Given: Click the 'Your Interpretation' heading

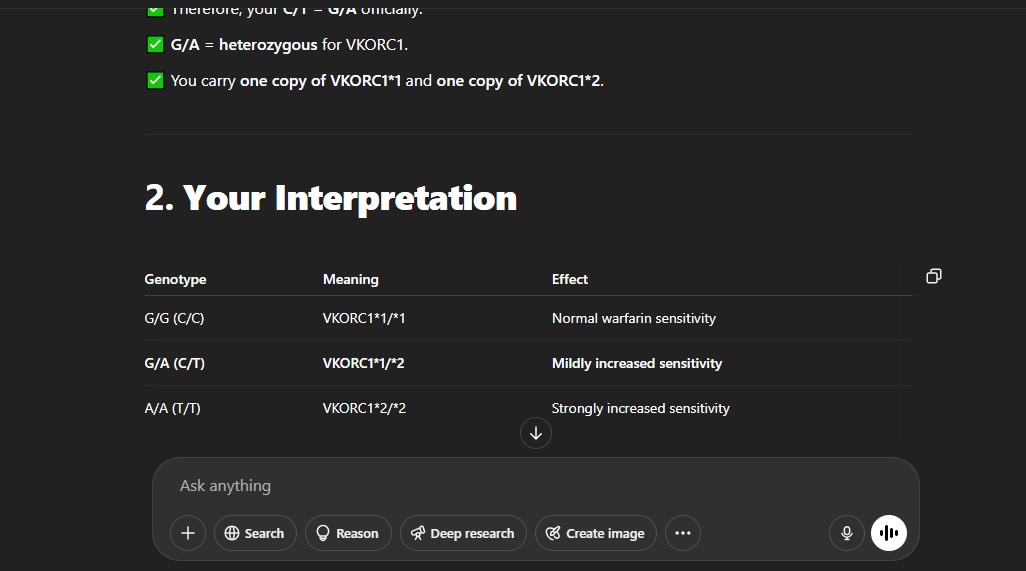Looking at the screenshot, I should (x=331, y=198).
